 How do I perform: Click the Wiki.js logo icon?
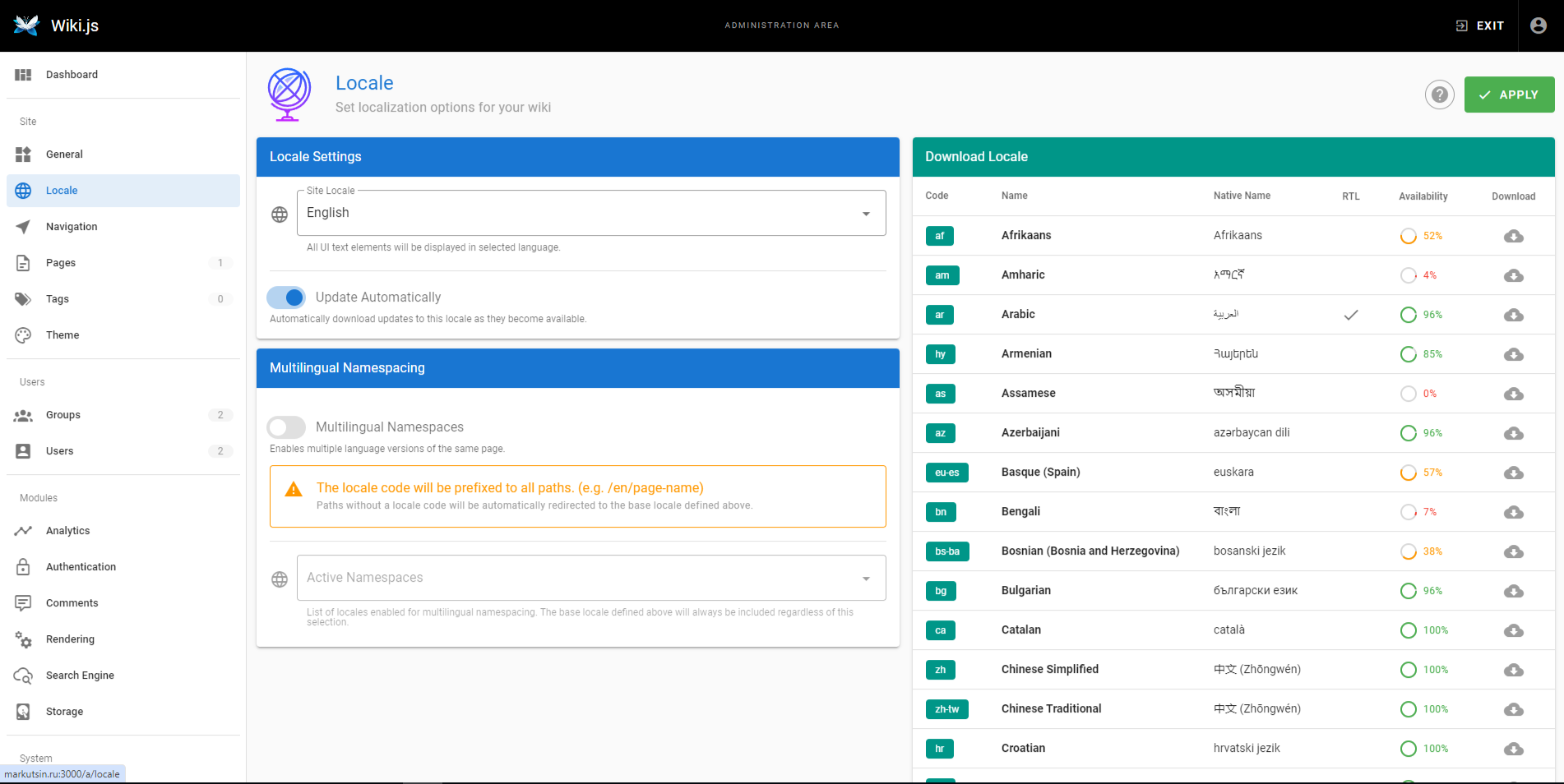(x=26, y=25)
